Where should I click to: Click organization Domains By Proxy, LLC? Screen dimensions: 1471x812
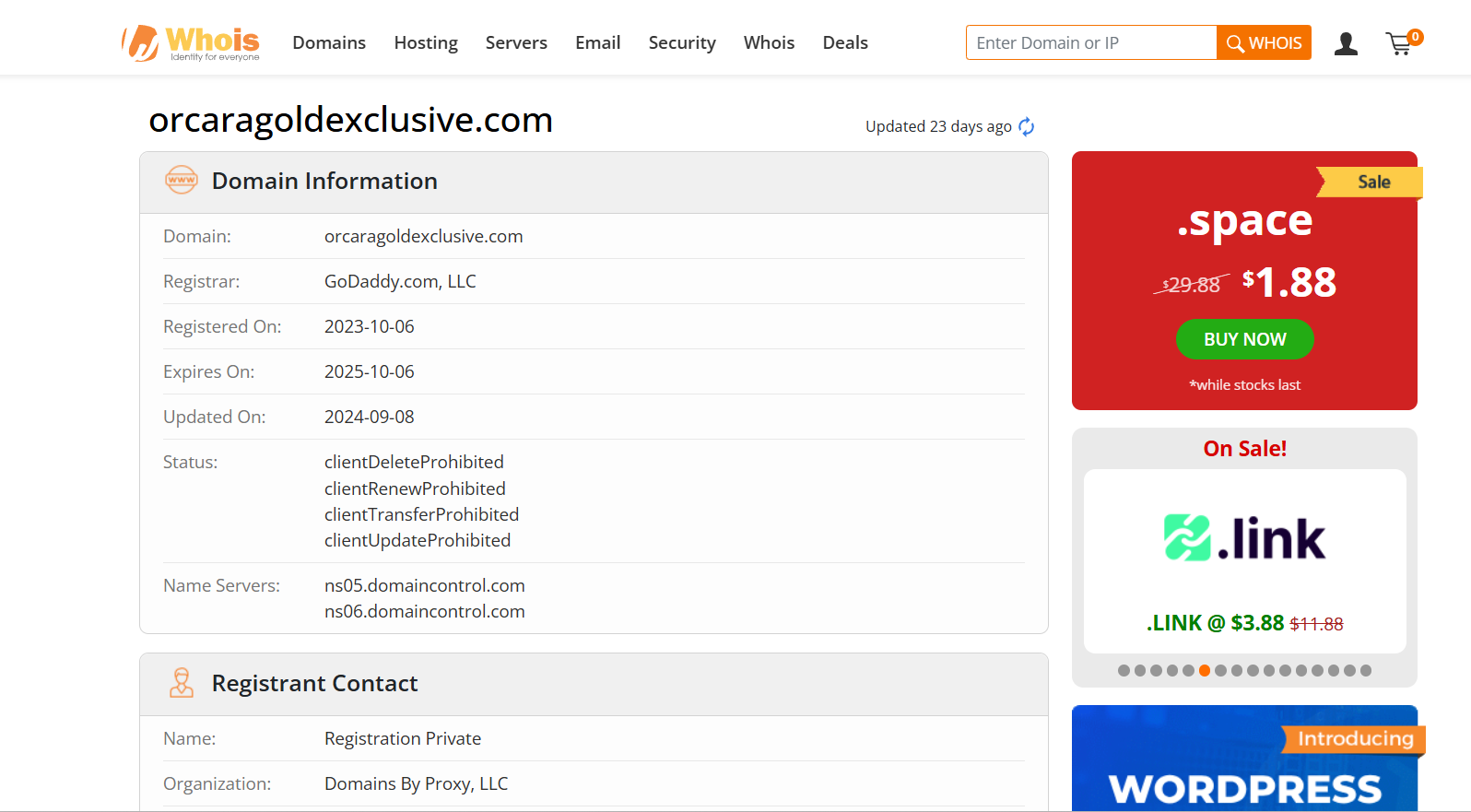(x=416, y=783)
